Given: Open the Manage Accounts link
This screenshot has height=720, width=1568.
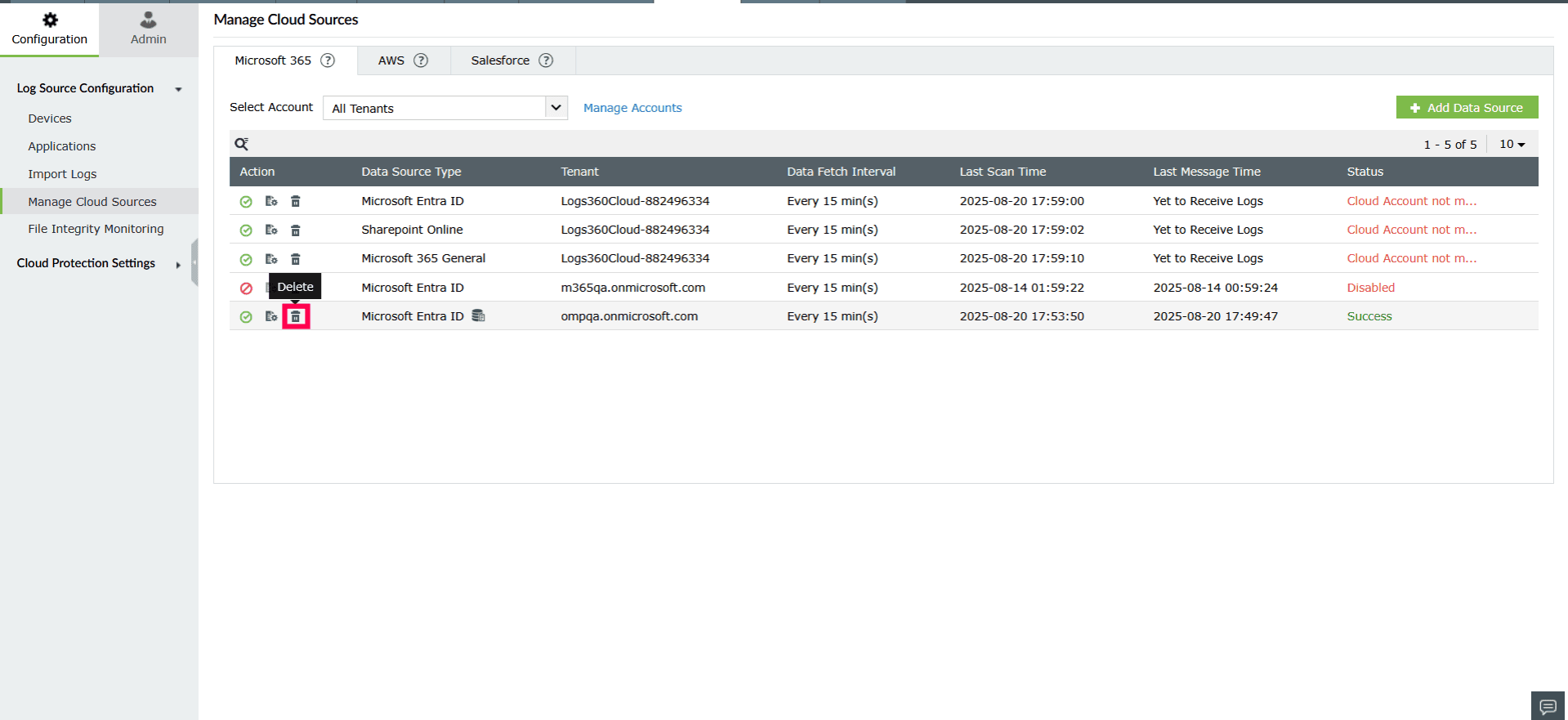Looking at the screenshot, I should pos(632,108).
